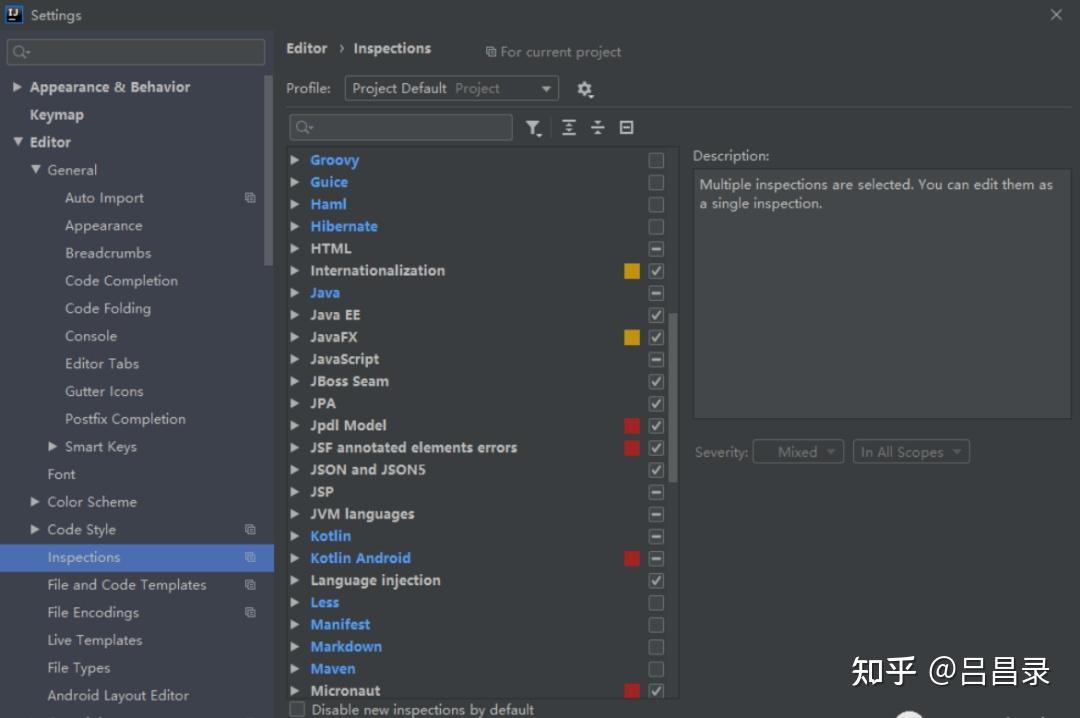Screen dimensions: 1080x718
Task: Click the reset selection icon on toolbar
Action: point(626,127)
